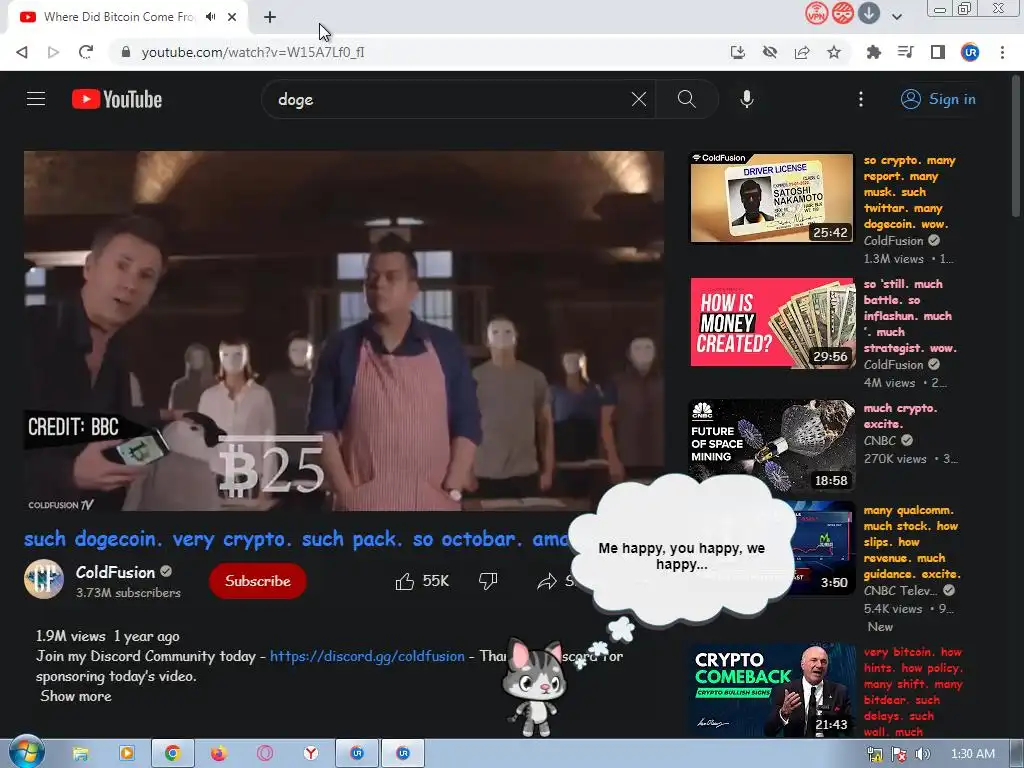The height and width of the screenshot is (768, 1024).
Task: Click the address bar URL
Action: tap(253, 52)
